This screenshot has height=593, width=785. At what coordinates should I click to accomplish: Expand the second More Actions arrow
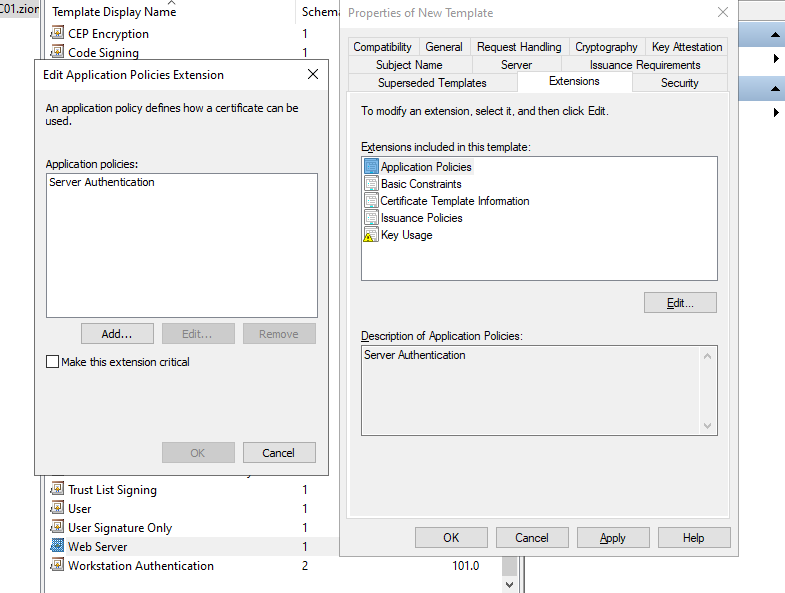775,112
